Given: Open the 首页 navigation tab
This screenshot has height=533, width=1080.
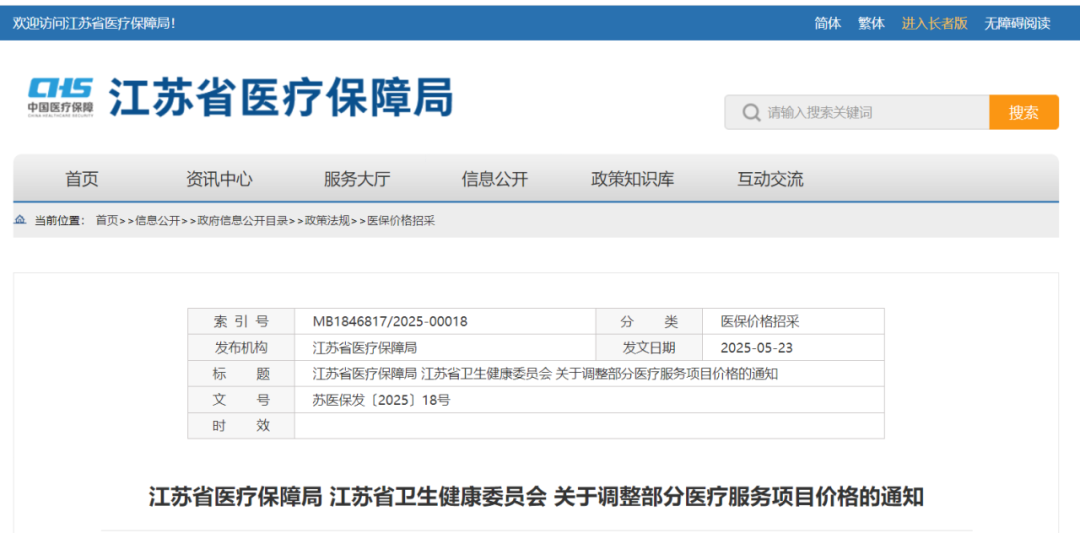Looking at the screenshot, I should (x=82, y=180).
